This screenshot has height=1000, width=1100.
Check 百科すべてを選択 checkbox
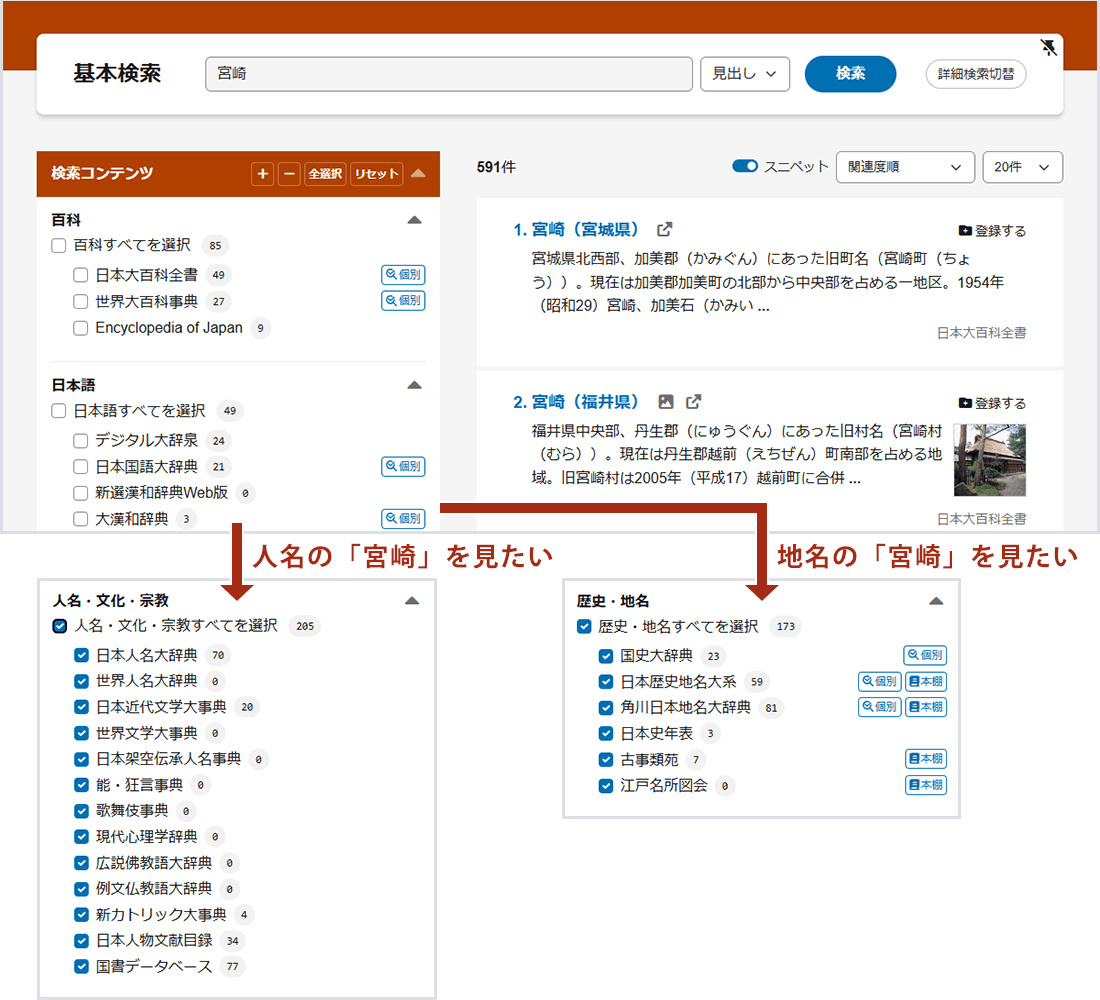pos(59,246)
